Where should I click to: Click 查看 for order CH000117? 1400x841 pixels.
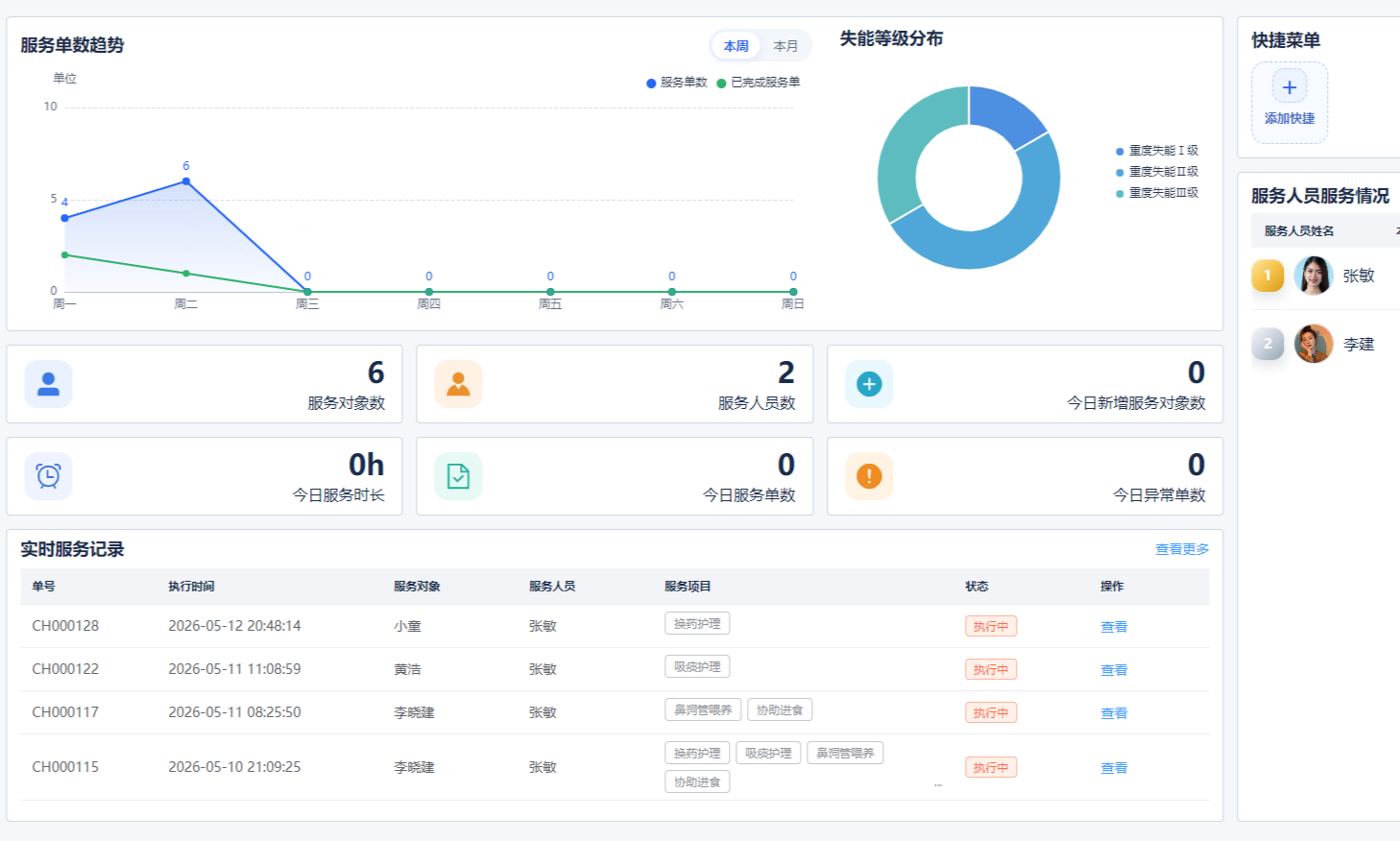click(x=1114, y=713)
